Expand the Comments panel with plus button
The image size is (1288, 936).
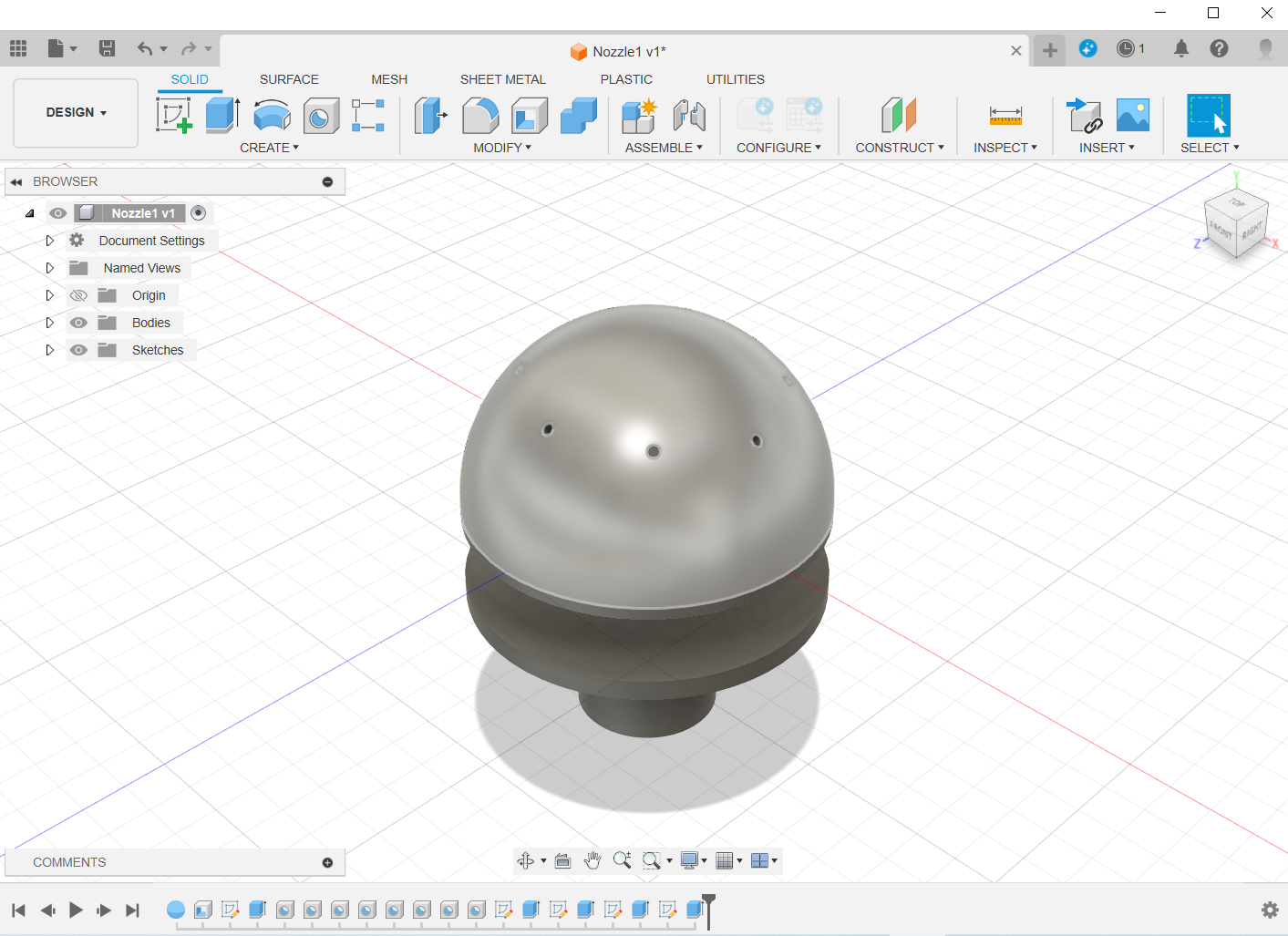[x=327, y=862]
